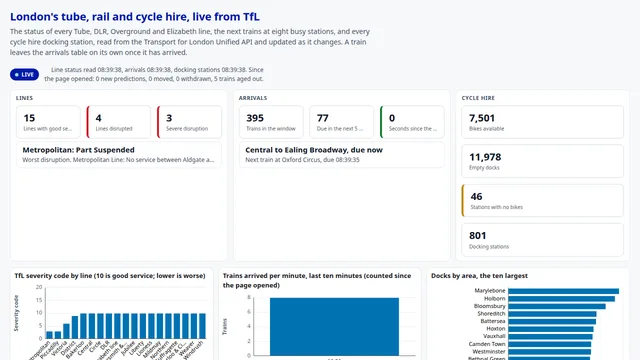Click the Camden Town bar in docks chart

click(549, 344)
